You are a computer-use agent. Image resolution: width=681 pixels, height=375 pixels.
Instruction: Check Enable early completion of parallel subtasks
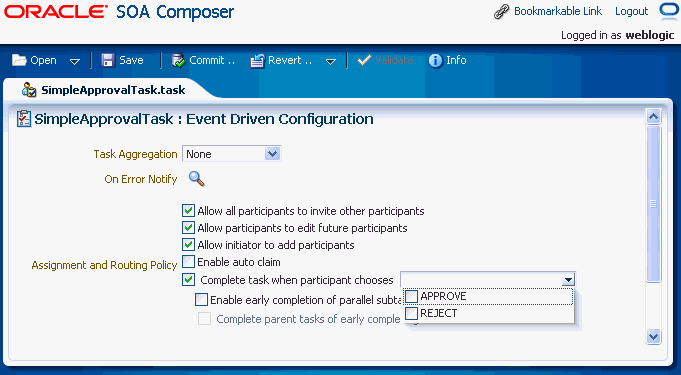click(201, 299)
